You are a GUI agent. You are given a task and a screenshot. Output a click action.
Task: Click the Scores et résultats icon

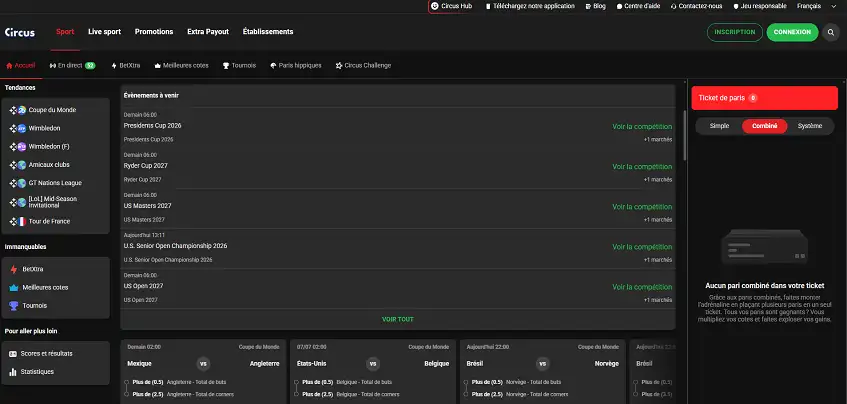point(12,354)
